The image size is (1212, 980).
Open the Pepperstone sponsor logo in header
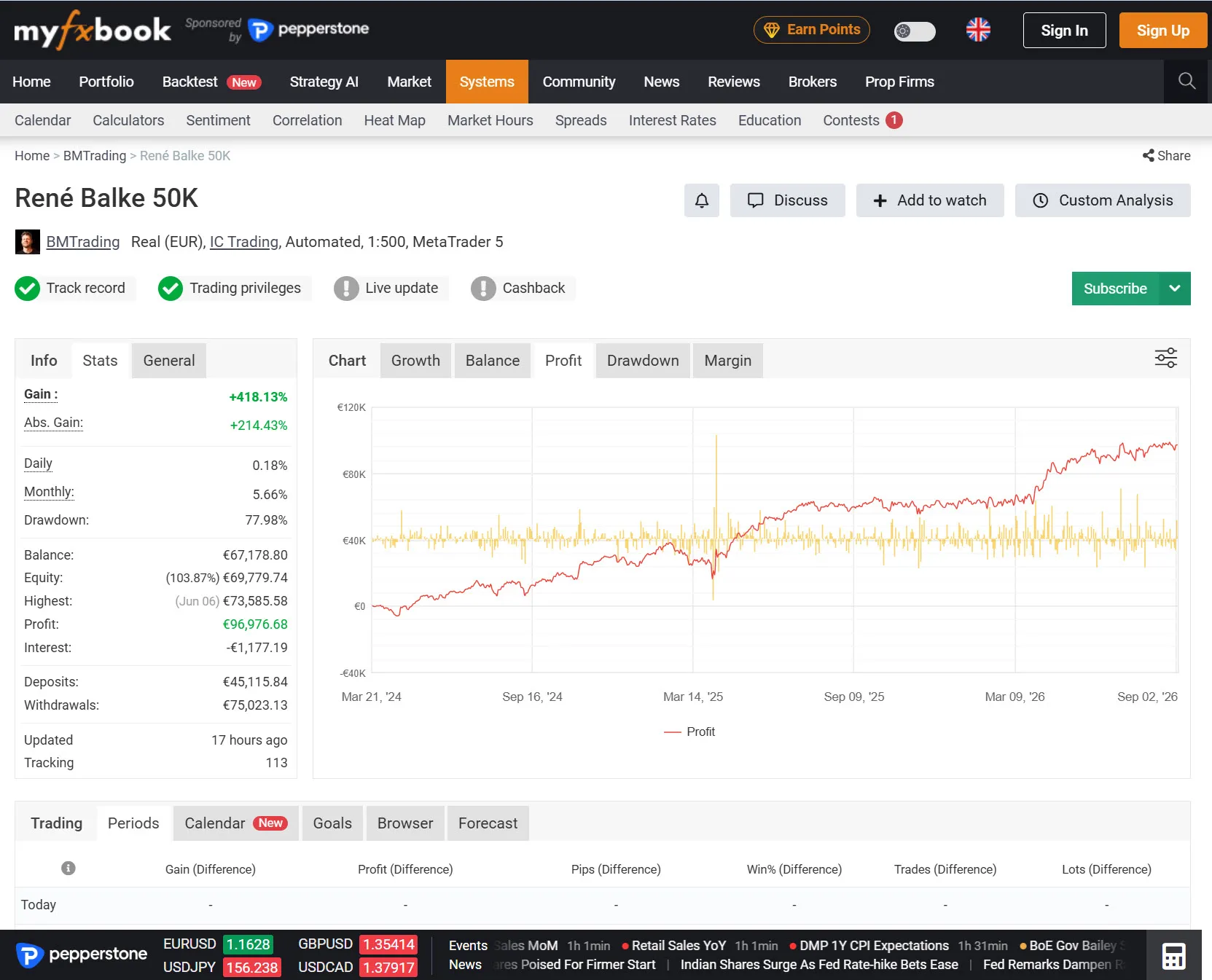point(309,30)
